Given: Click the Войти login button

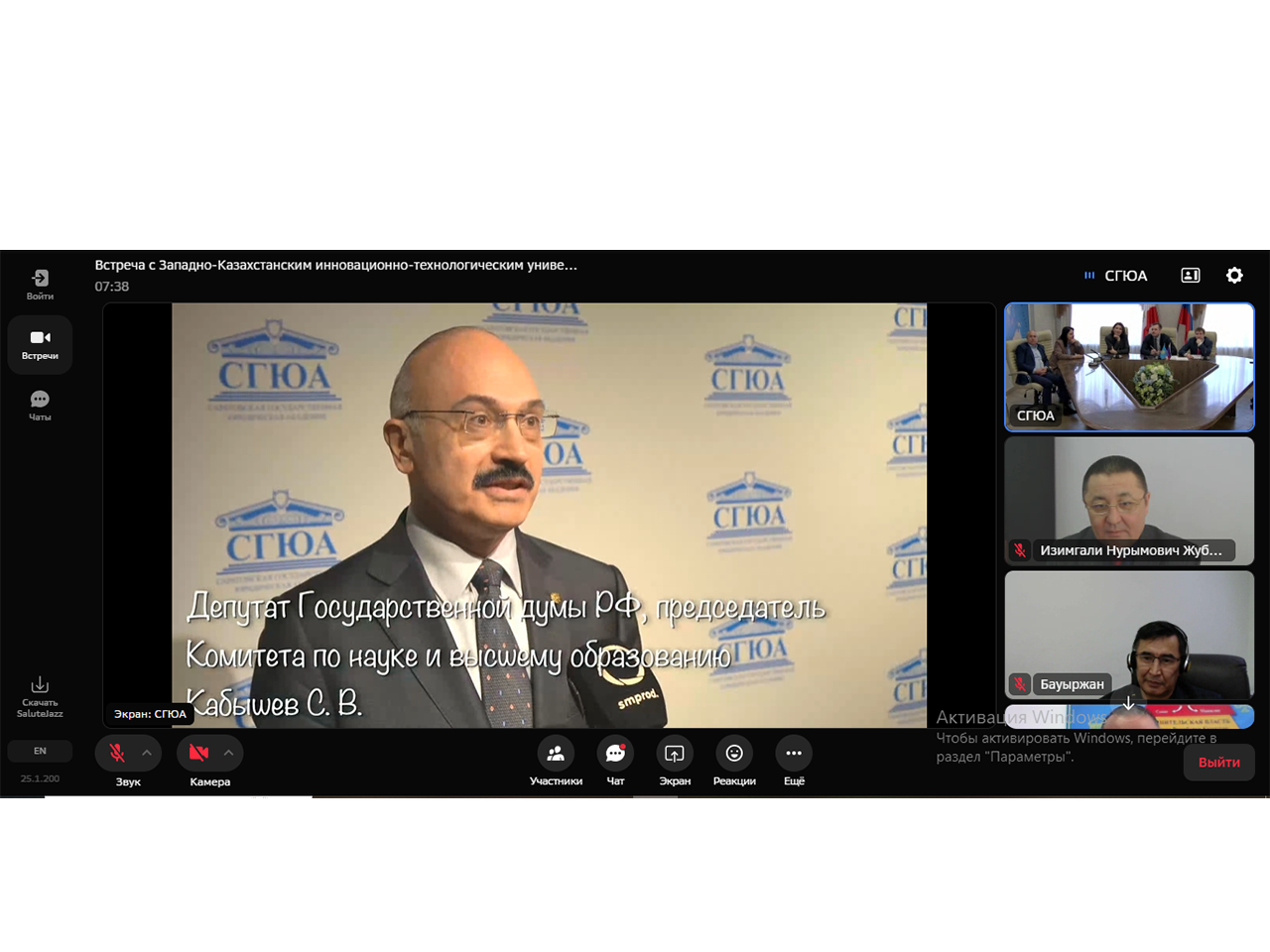Looking at the screenshot, I should click(x=40, y=284).
